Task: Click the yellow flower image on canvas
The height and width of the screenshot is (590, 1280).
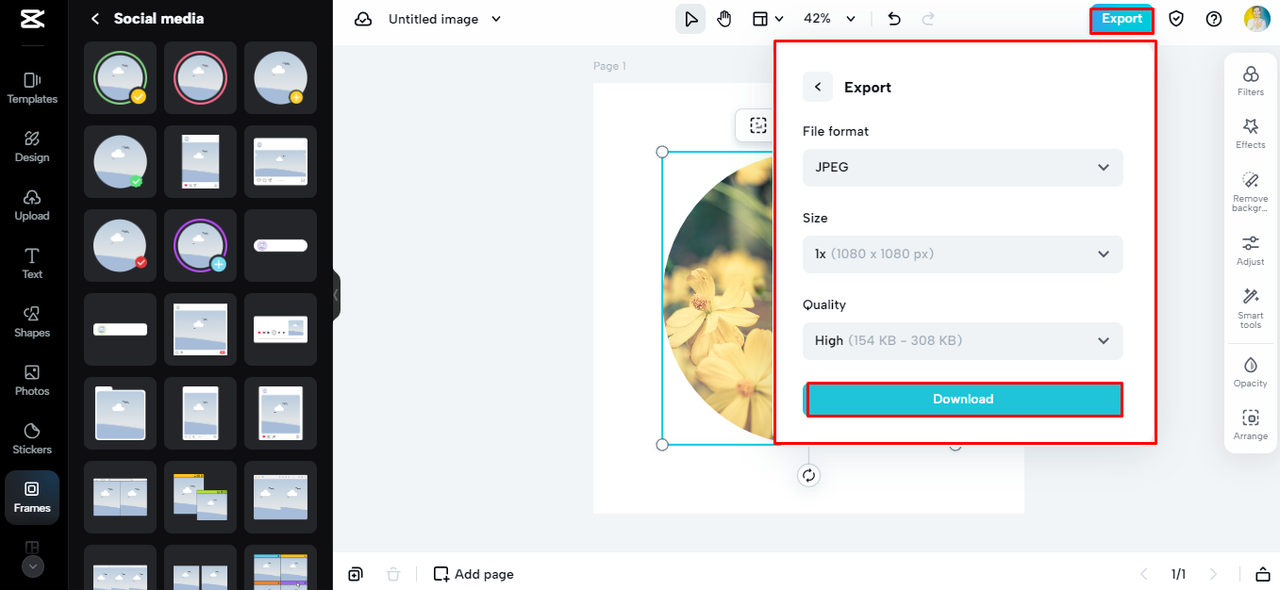Action: [719, 300]
